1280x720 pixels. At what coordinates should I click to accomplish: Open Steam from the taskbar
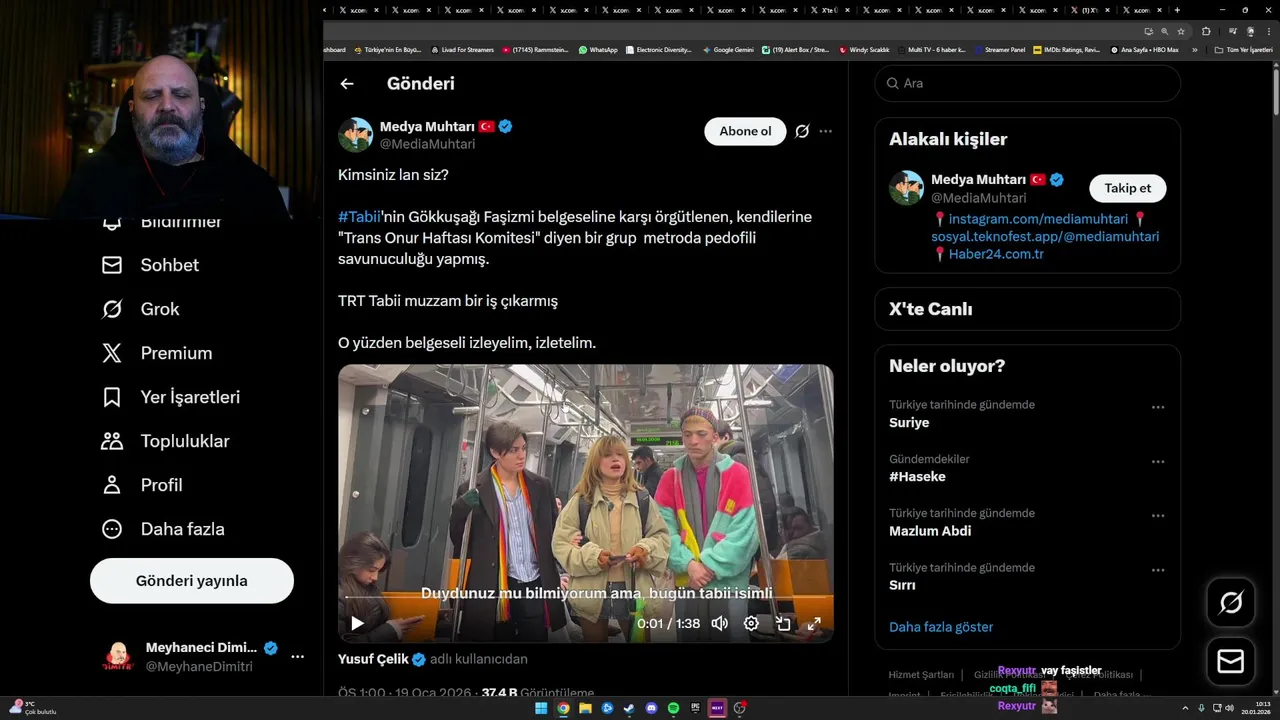629,708
